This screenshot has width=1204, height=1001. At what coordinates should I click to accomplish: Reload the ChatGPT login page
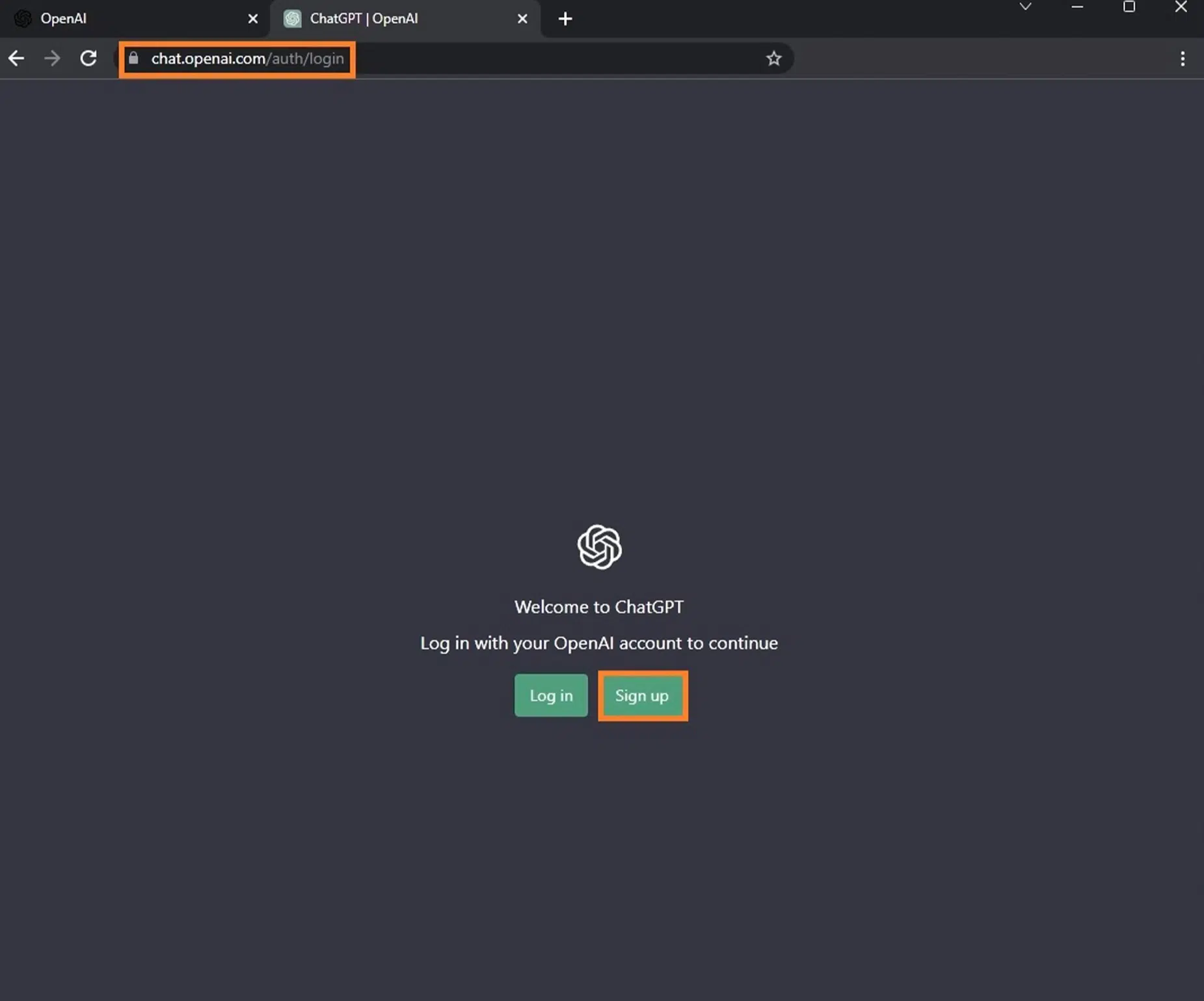88,59
